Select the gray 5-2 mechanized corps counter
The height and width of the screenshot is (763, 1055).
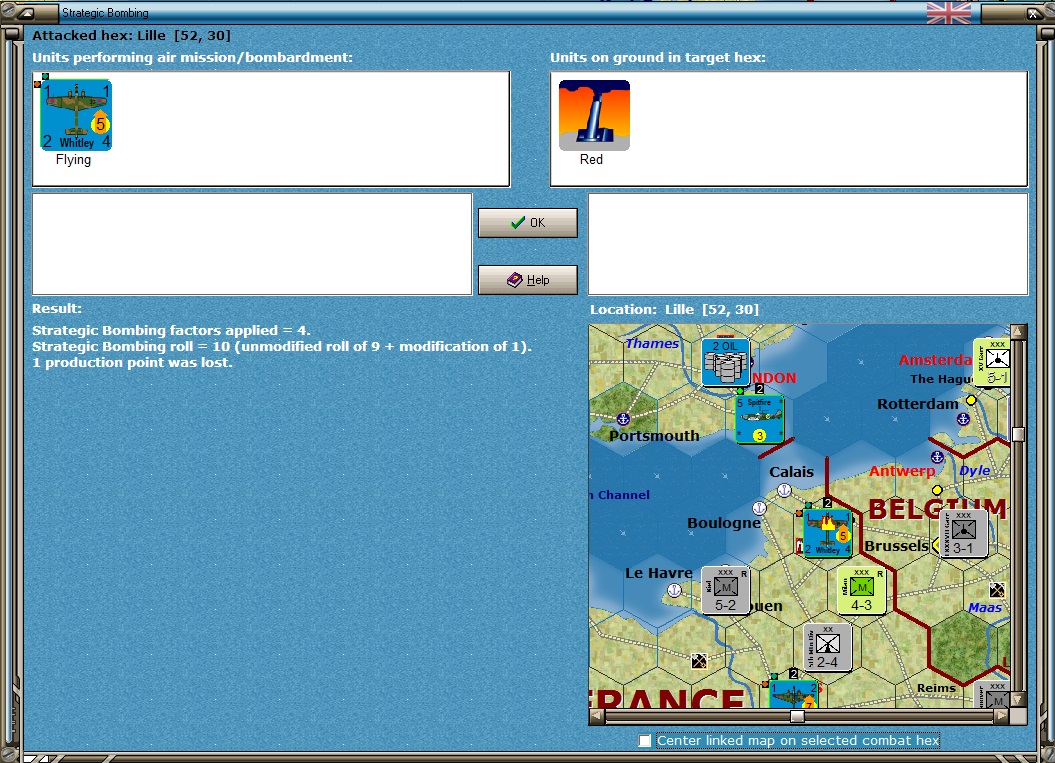(x=725, y=590)
